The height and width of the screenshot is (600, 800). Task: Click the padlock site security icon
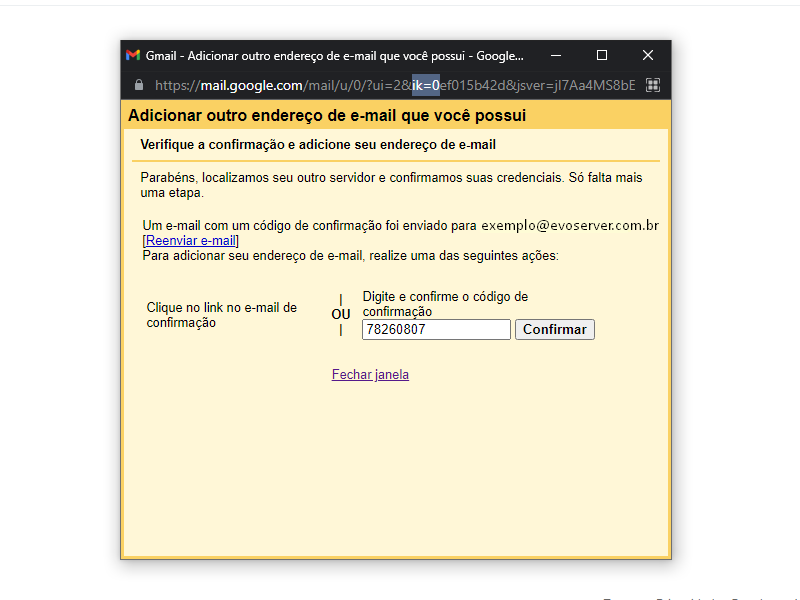click(x=139, y=85)
